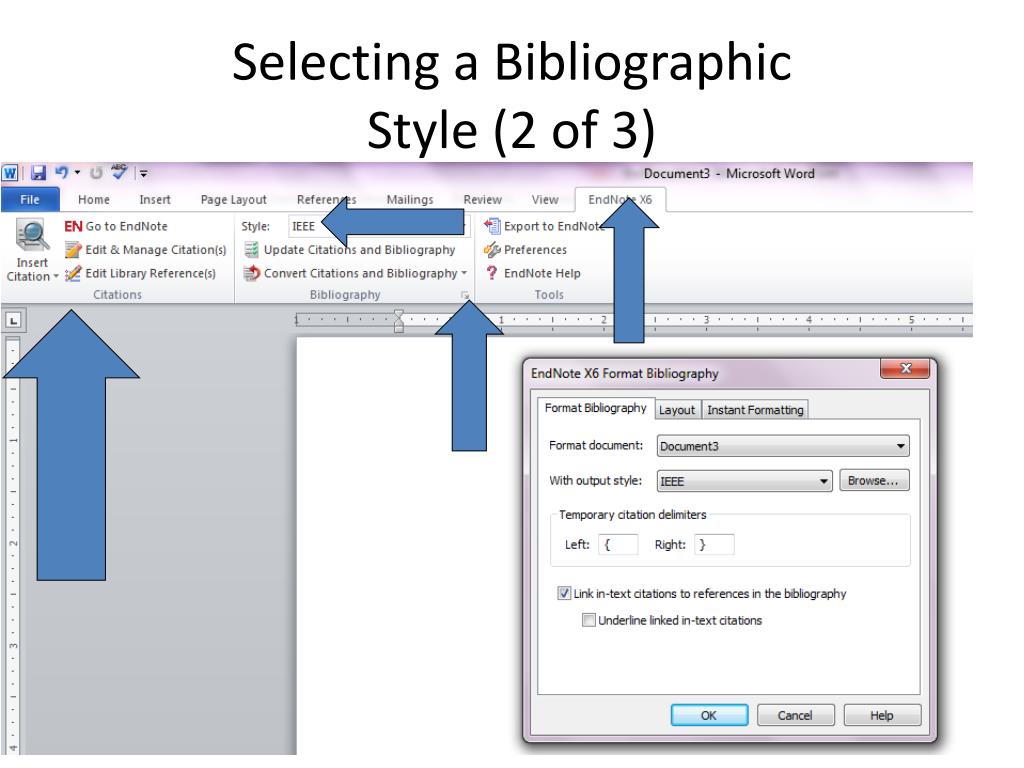Open the Page Layout ribbon tab
This screenshot has height=768, width=1024.
pyautogui.click(x=234, y=200)
